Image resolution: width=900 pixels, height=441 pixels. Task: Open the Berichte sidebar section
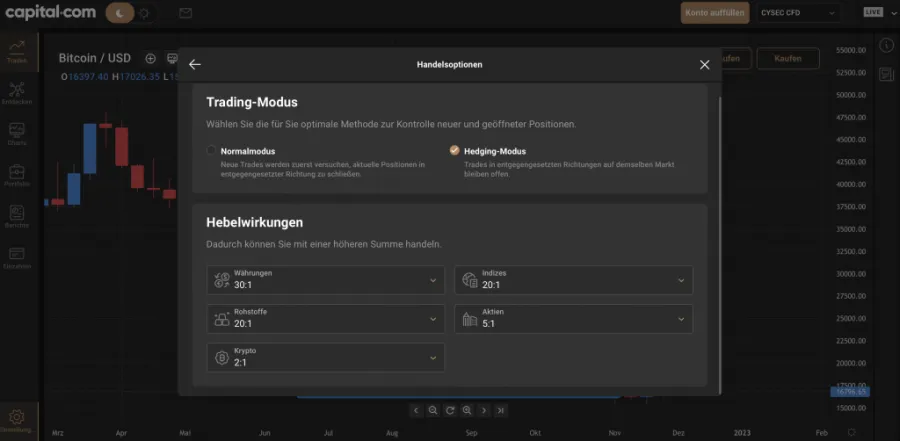click(x=17, y=217)
